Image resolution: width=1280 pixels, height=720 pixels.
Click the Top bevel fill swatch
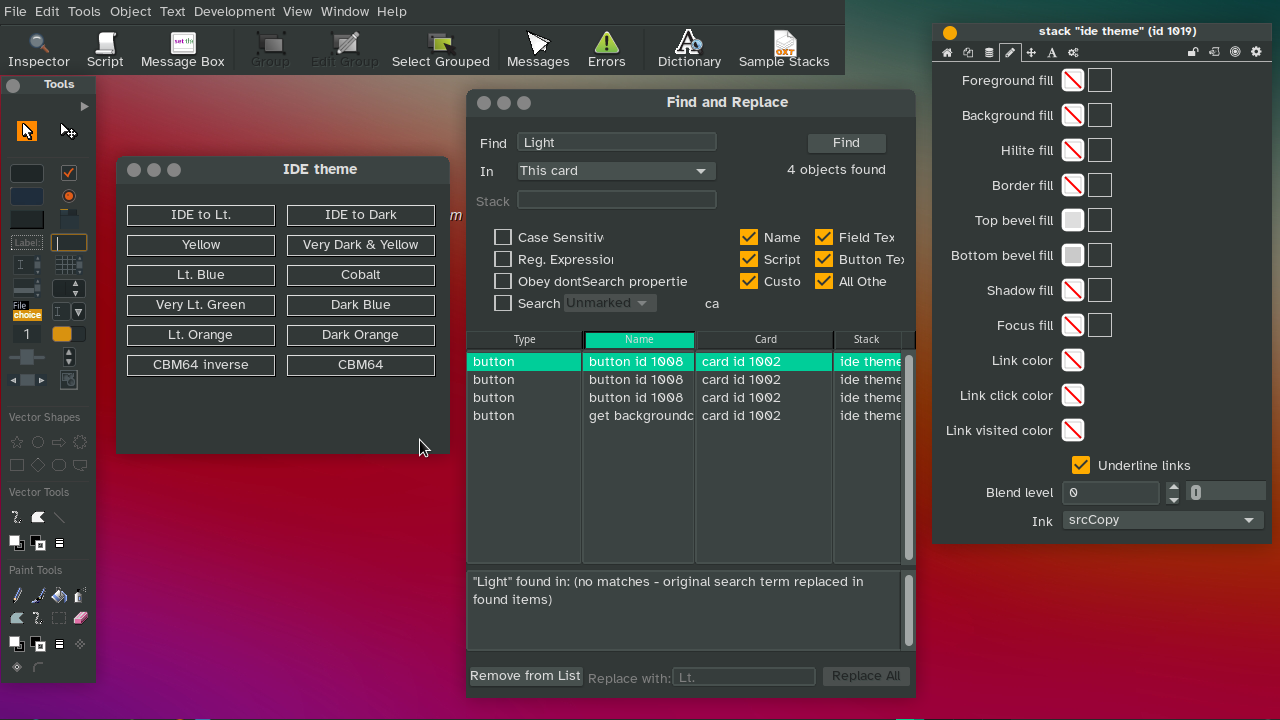1072,220
